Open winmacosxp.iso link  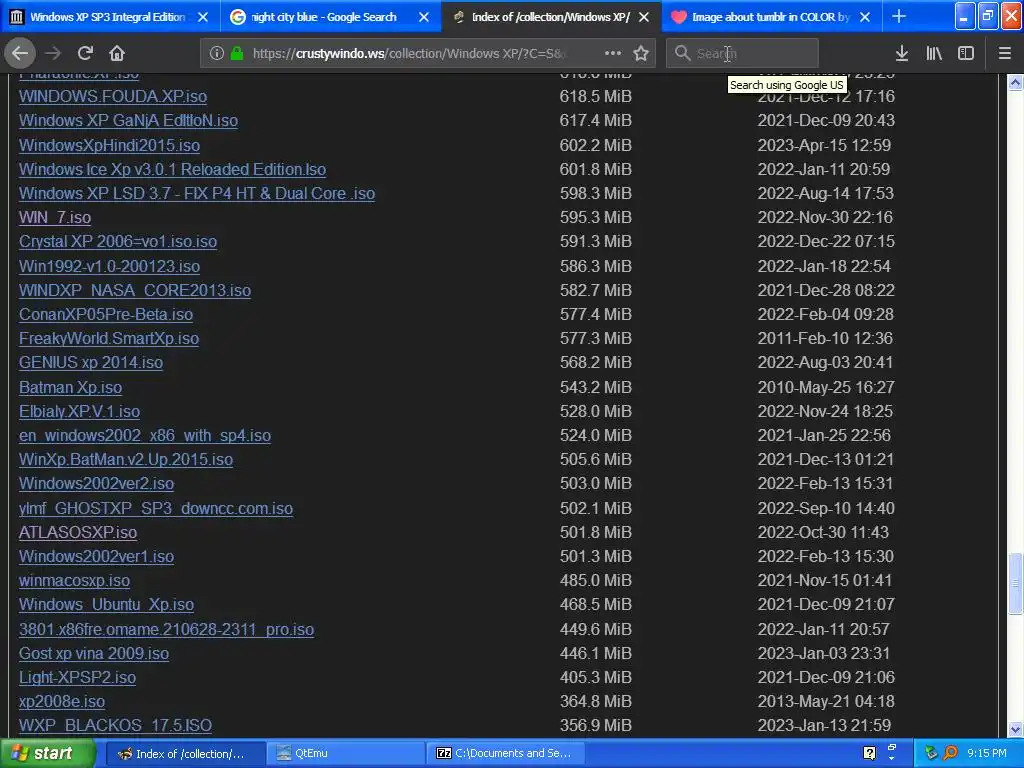point(74,581)
